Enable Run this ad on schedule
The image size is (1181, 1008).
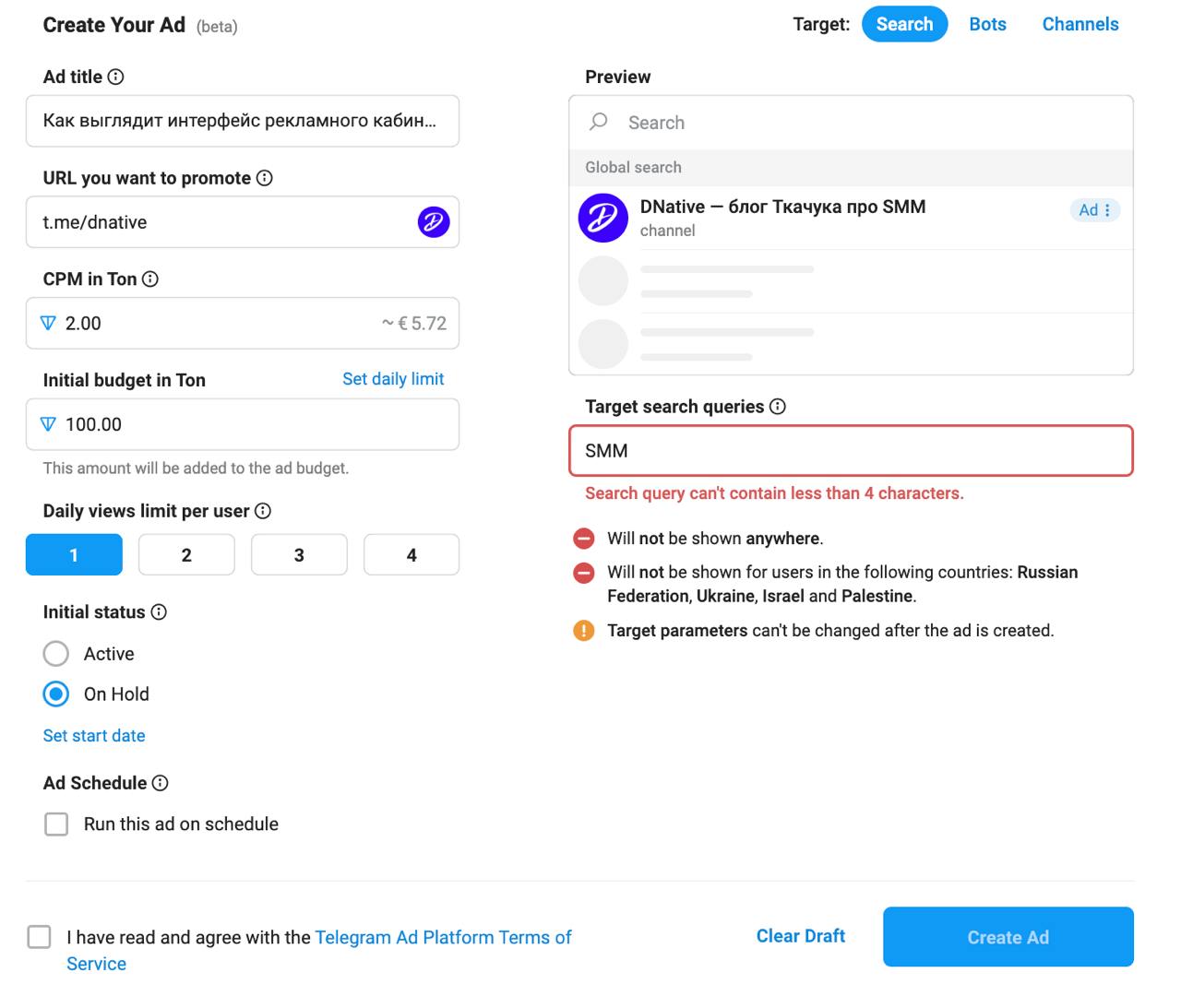[x=56, y=824]
